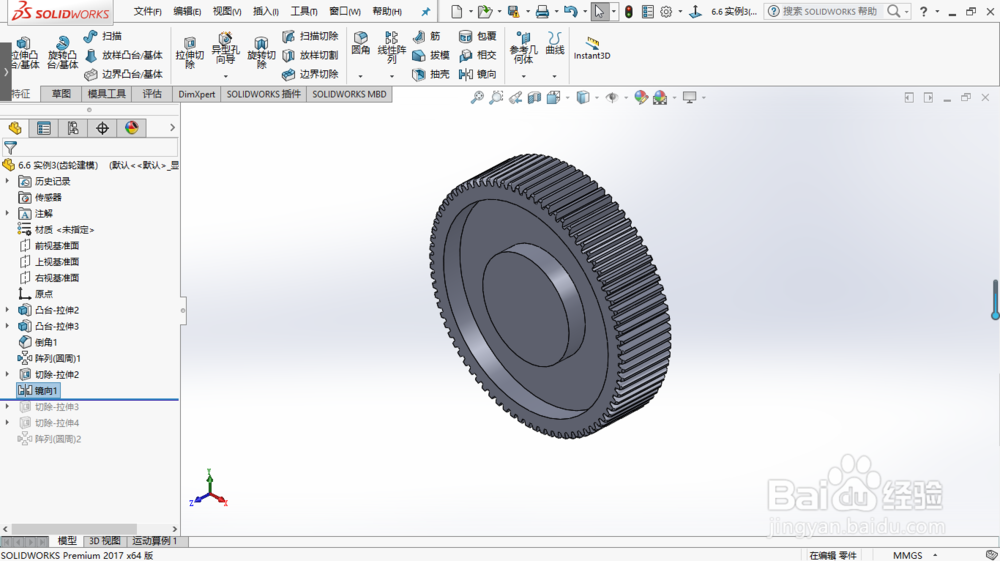The image size is (1000, 561).
Task: Open the Curves tool (曲线)
Action: click(x=555, y=43)
